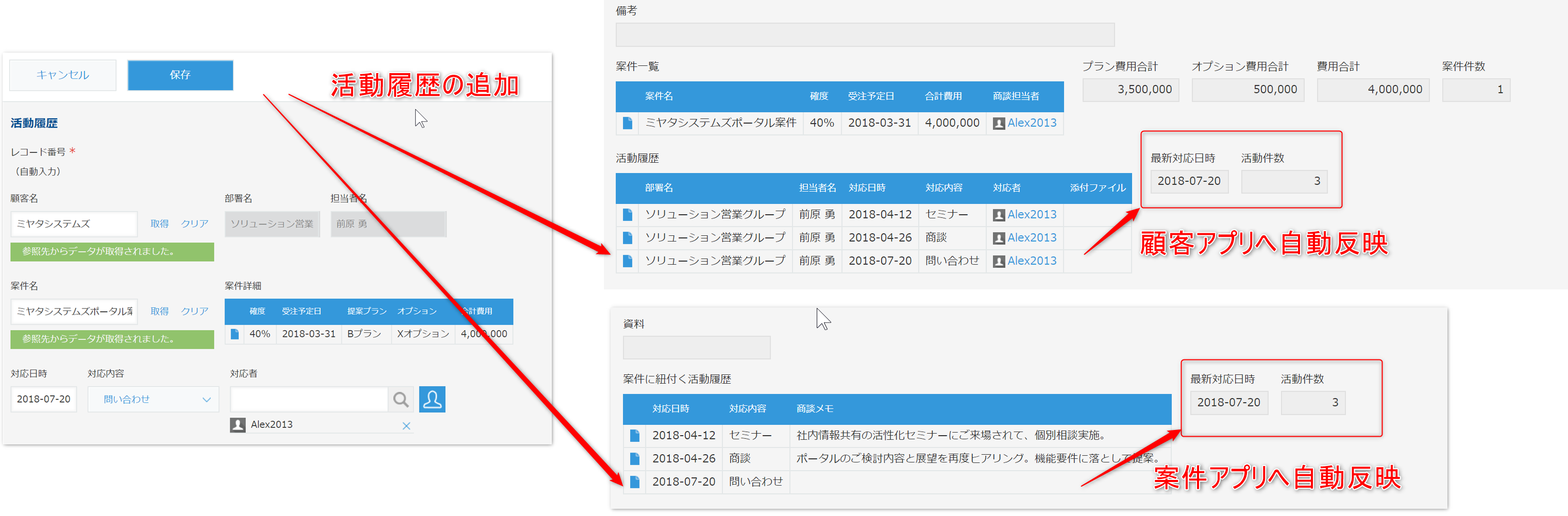Click 活動件数 value 3 in 案件 app
The height and width of the screenshot is (516, 1568).
[x=1312, y=403]
